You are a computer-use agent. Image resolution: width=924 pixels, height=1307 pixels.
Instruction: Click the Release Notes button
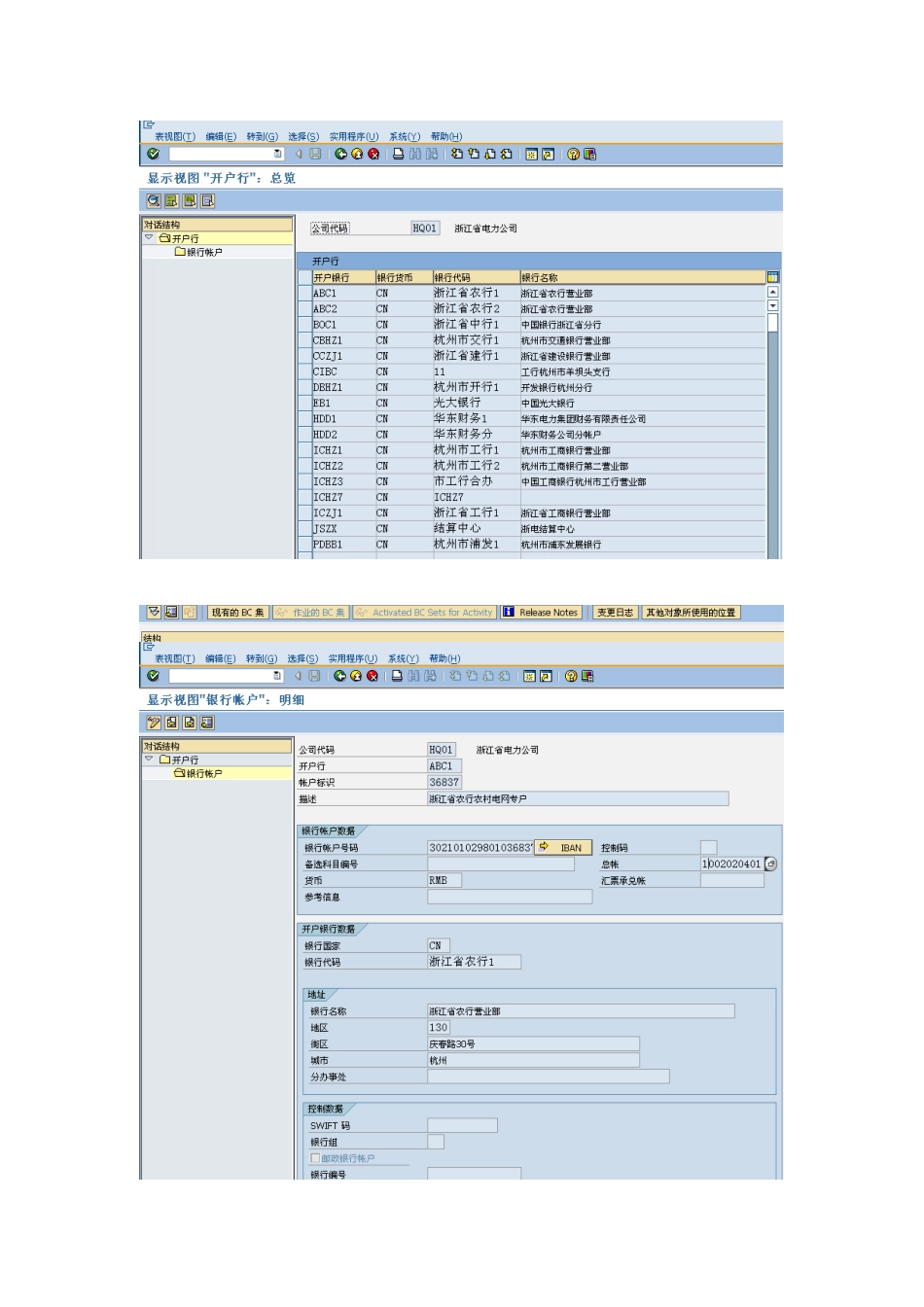(540, 613)
